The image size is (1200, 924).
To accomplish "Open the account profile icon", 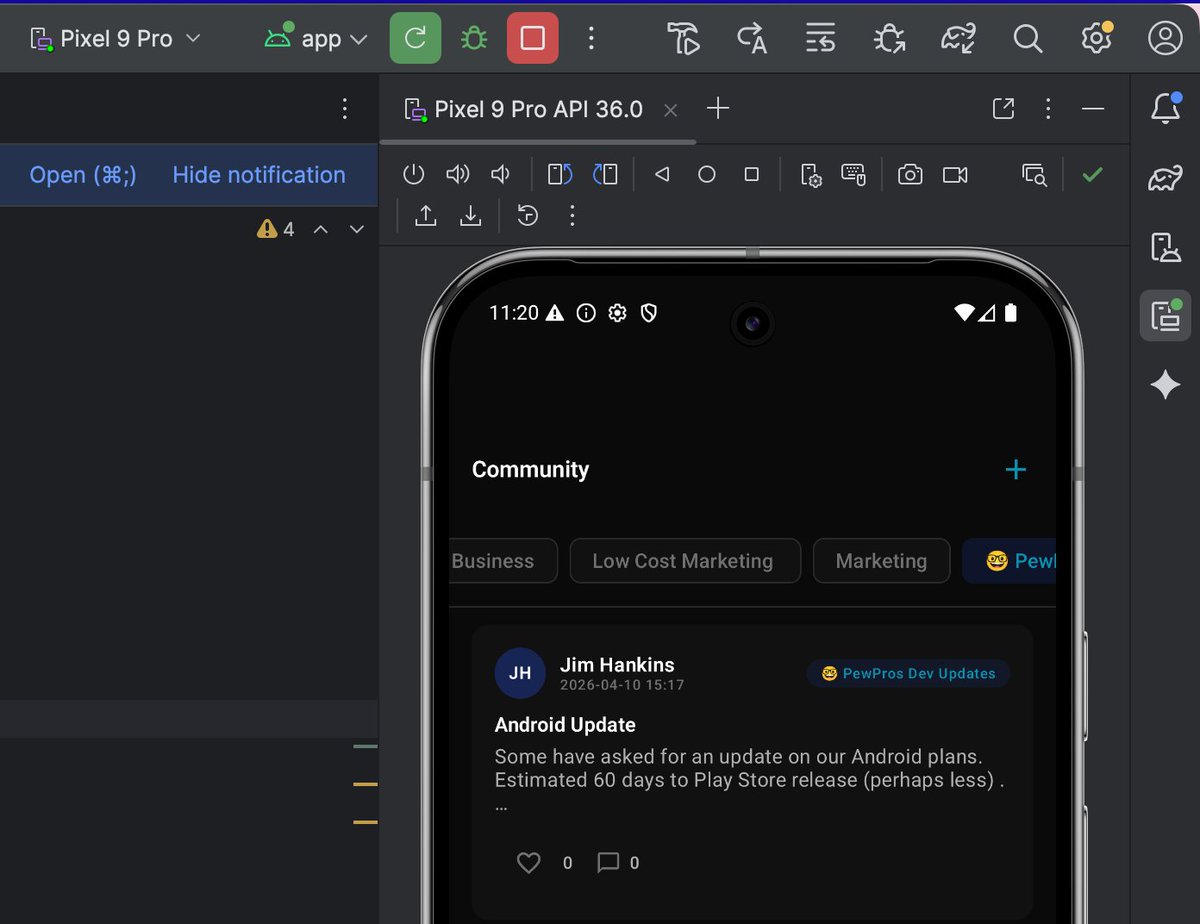I will click(x=1165, y=38).
